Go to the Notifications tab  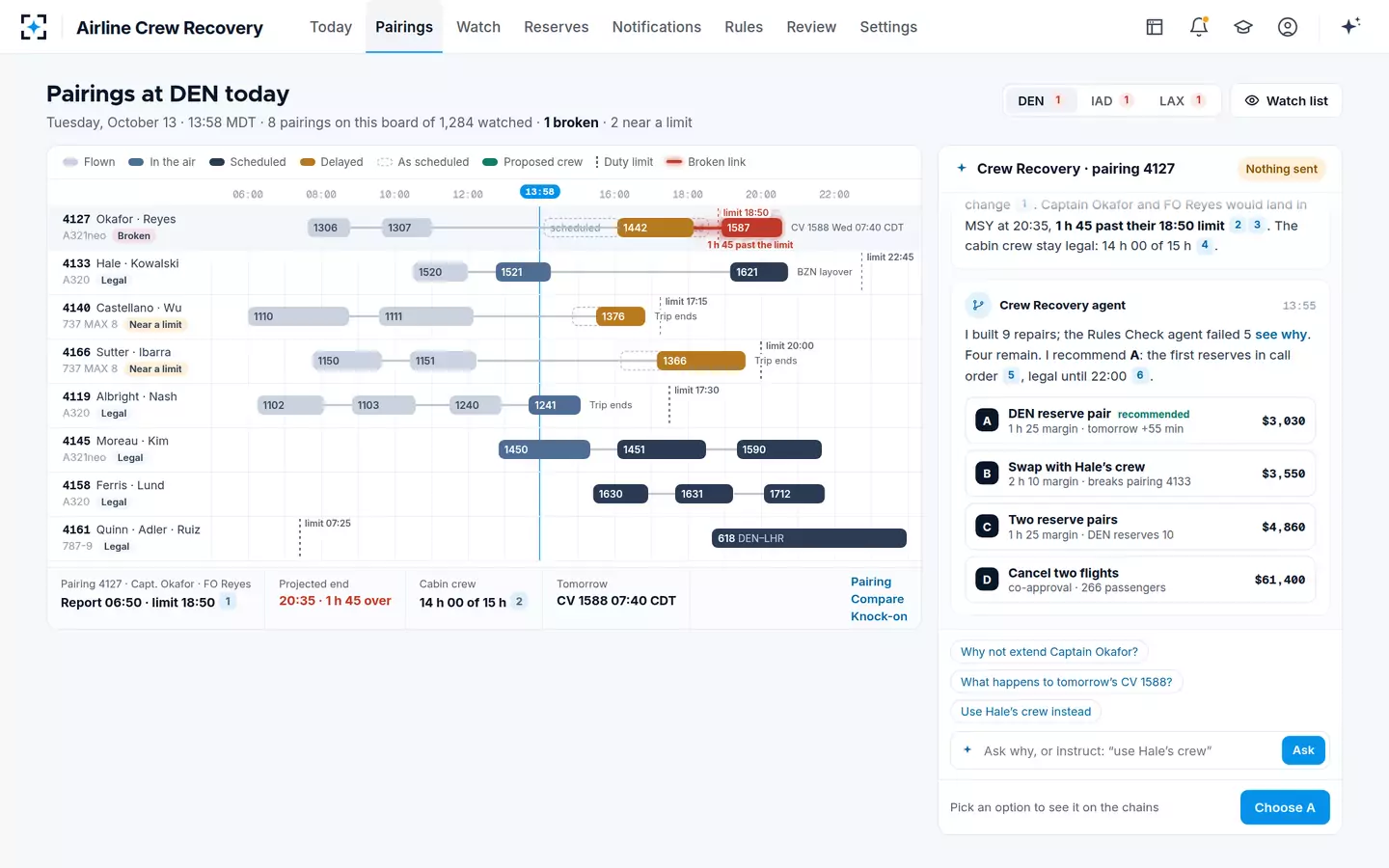click(657, 27)
